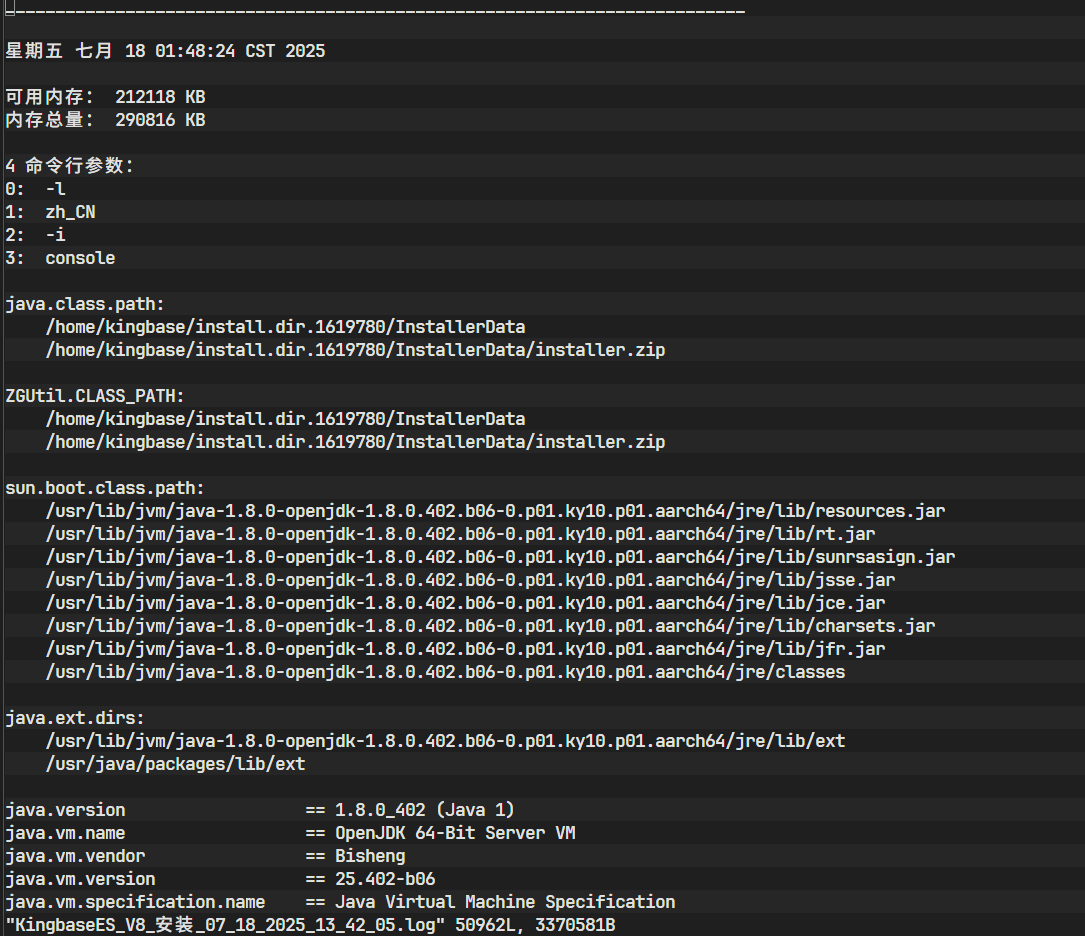Click the 可用内存 212118 KB line

105,97
